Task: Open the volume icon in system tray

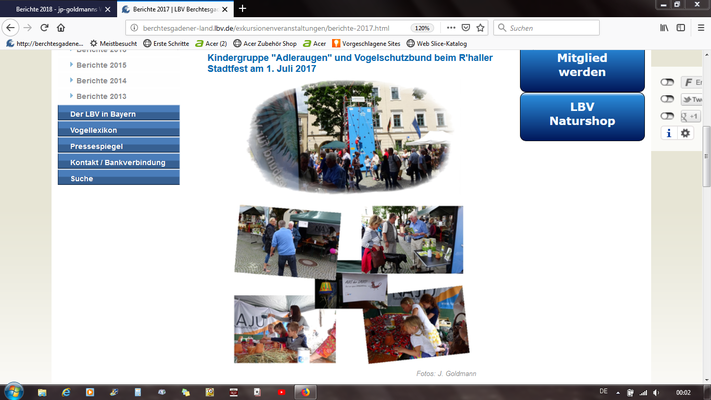Action: tap(656, 393)
